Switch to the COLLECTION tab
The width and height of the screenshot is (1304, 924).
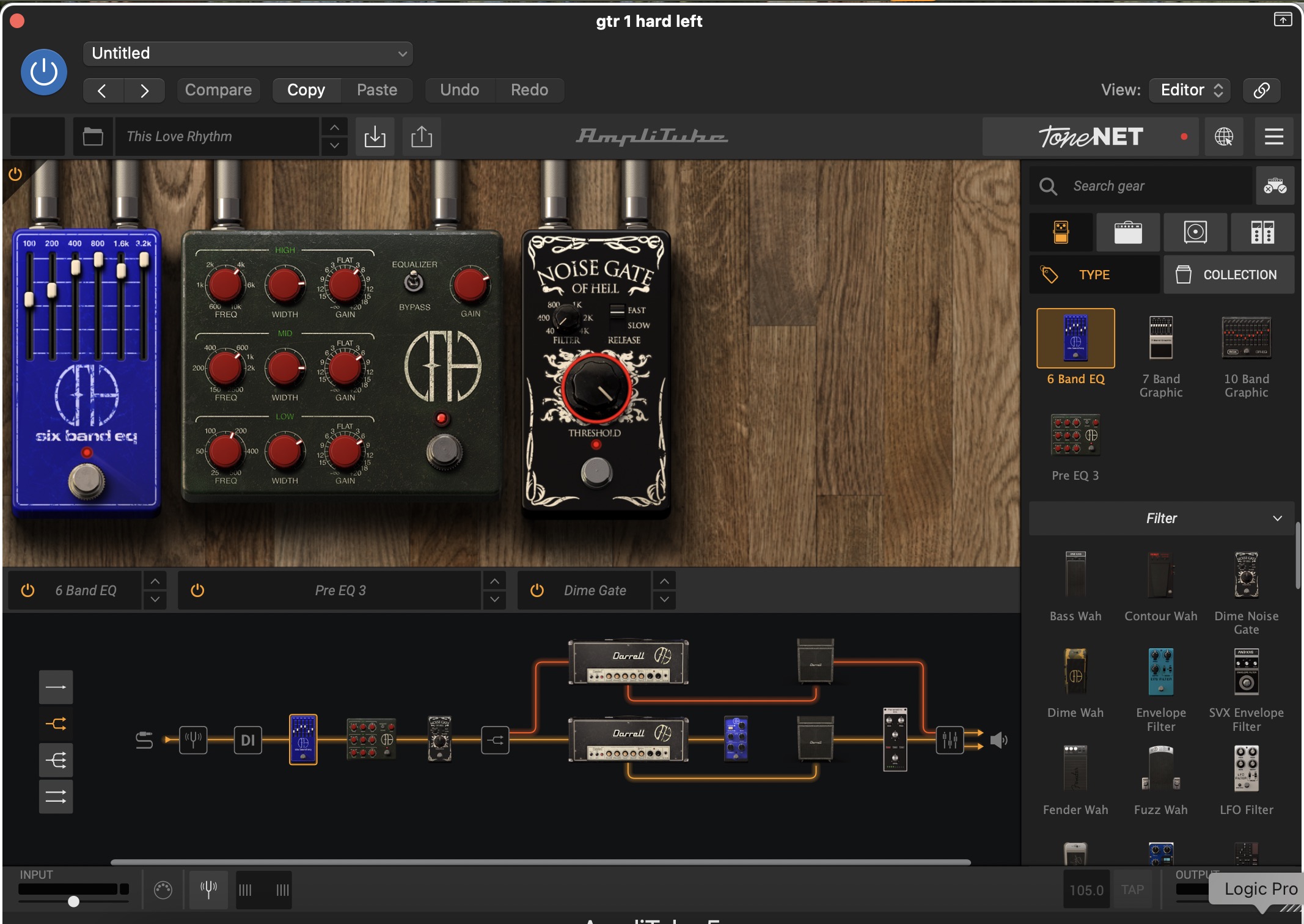pyautogui.click(x=1229, y=275)
